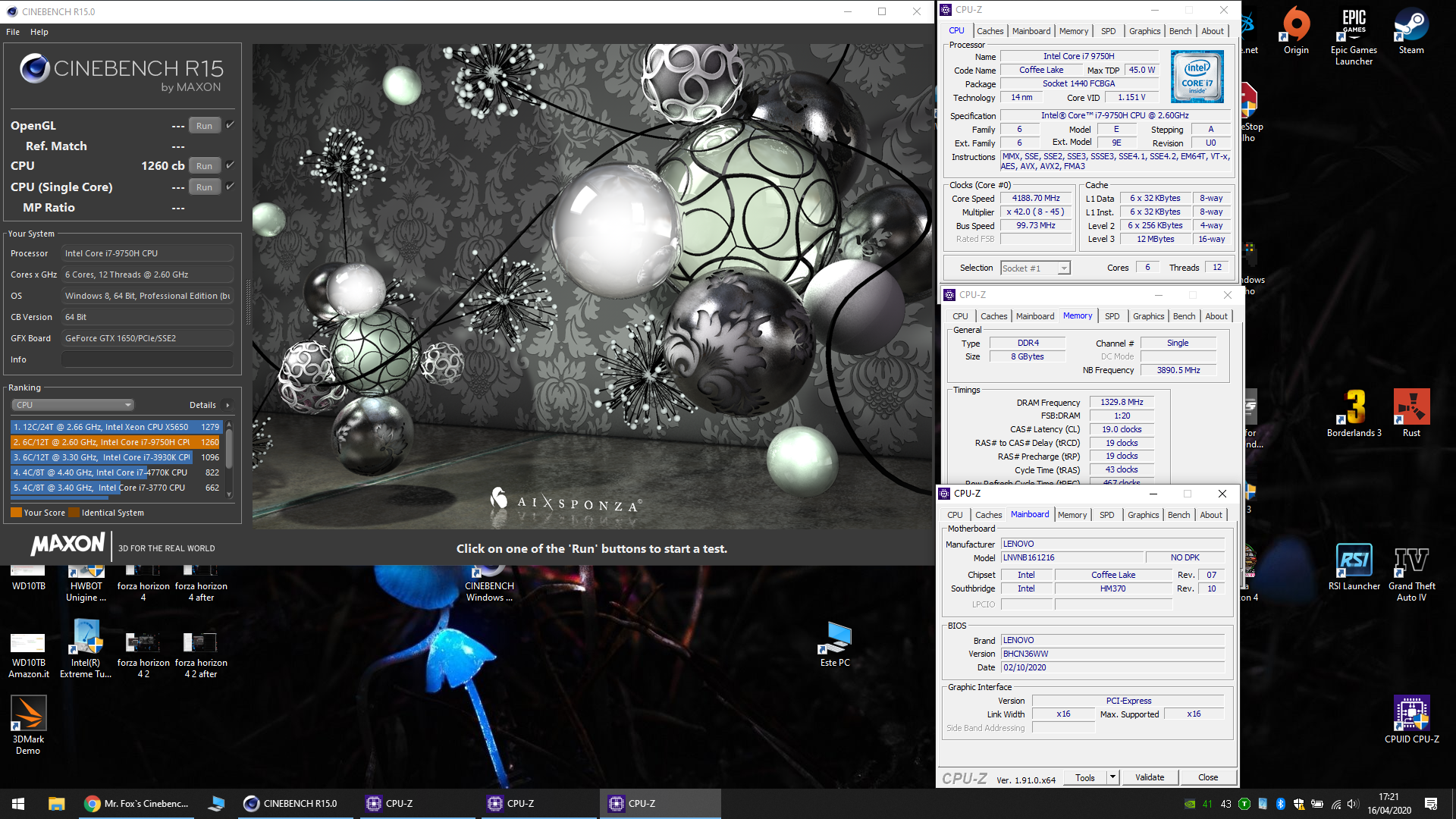This screenshot has height=819, width=1456.
Task: Click the CPU-Z Validate button
Action: point(1150,777)
